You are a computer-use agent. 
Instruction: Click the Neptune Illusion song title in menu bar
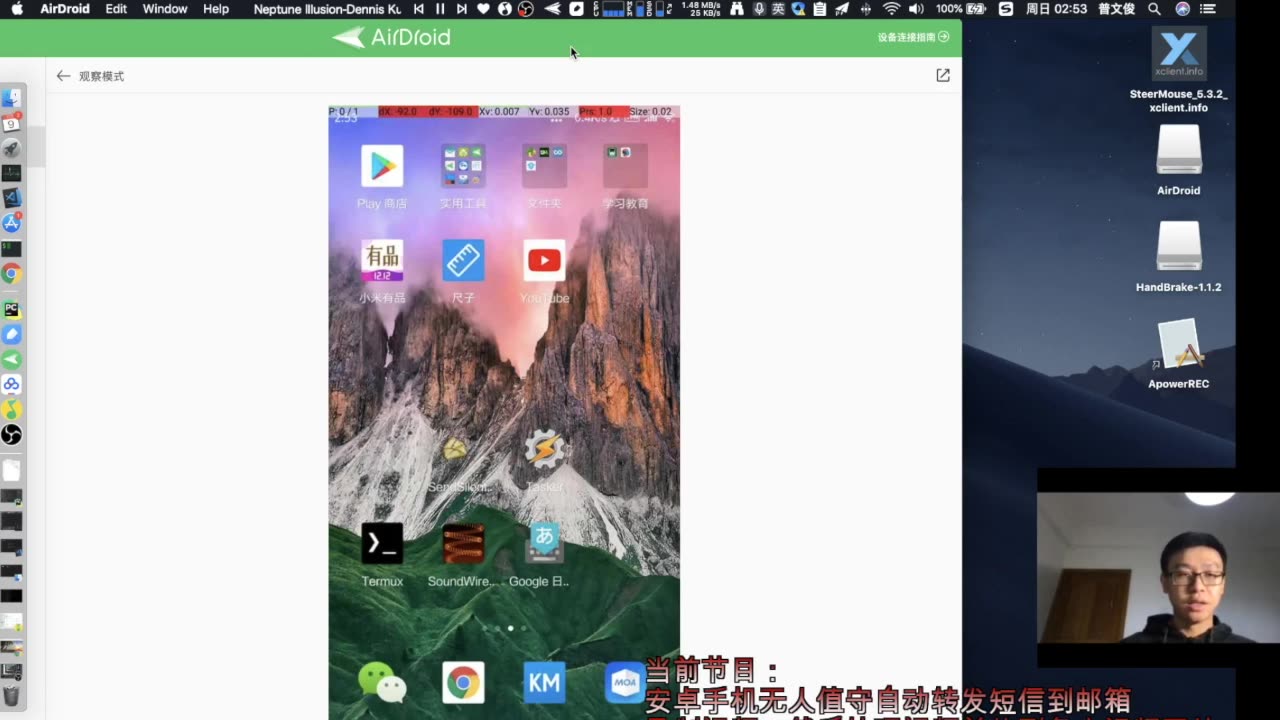click(x=327, y=9)
